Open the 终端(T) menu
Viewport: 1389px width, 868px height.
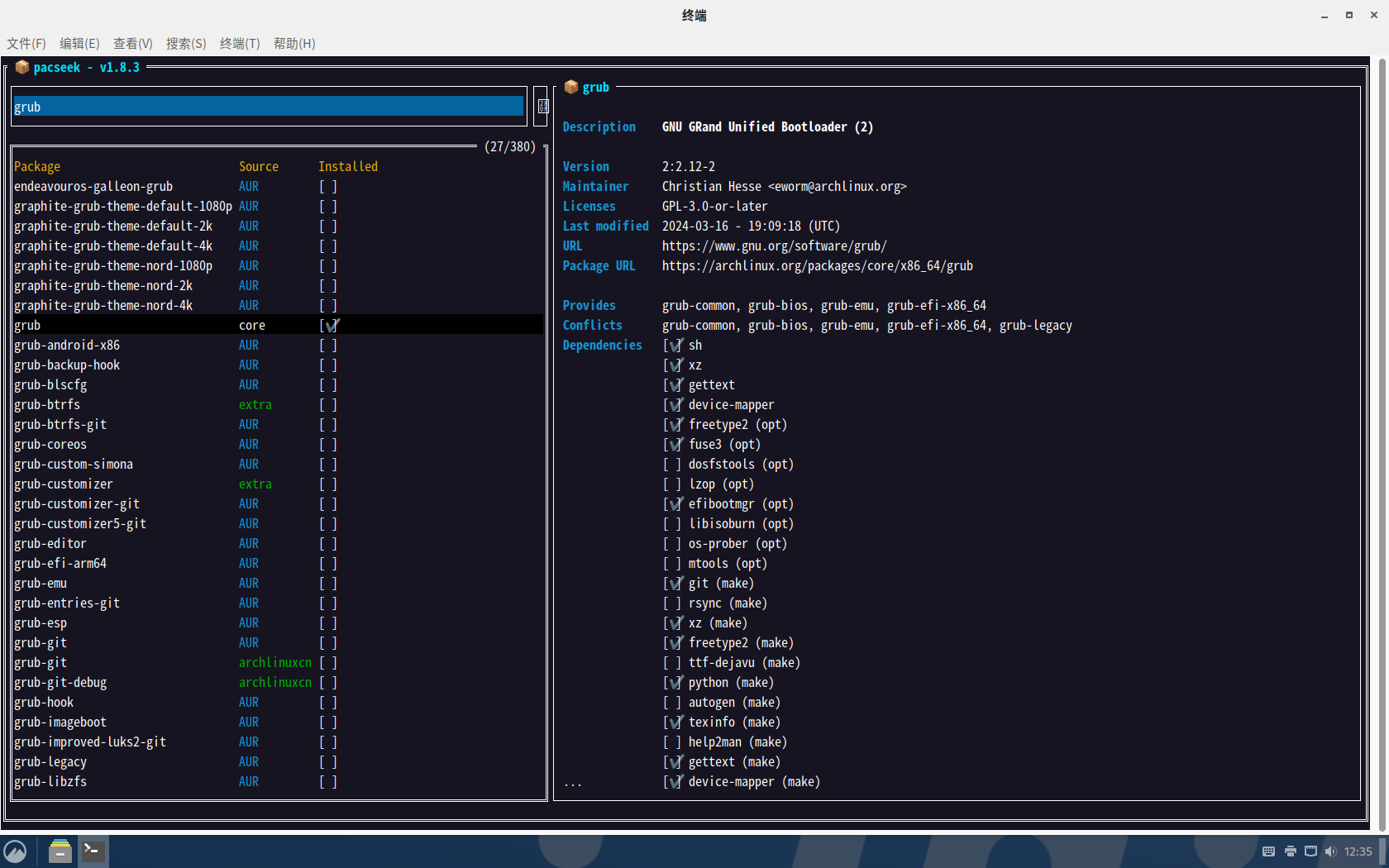[239, 44]
